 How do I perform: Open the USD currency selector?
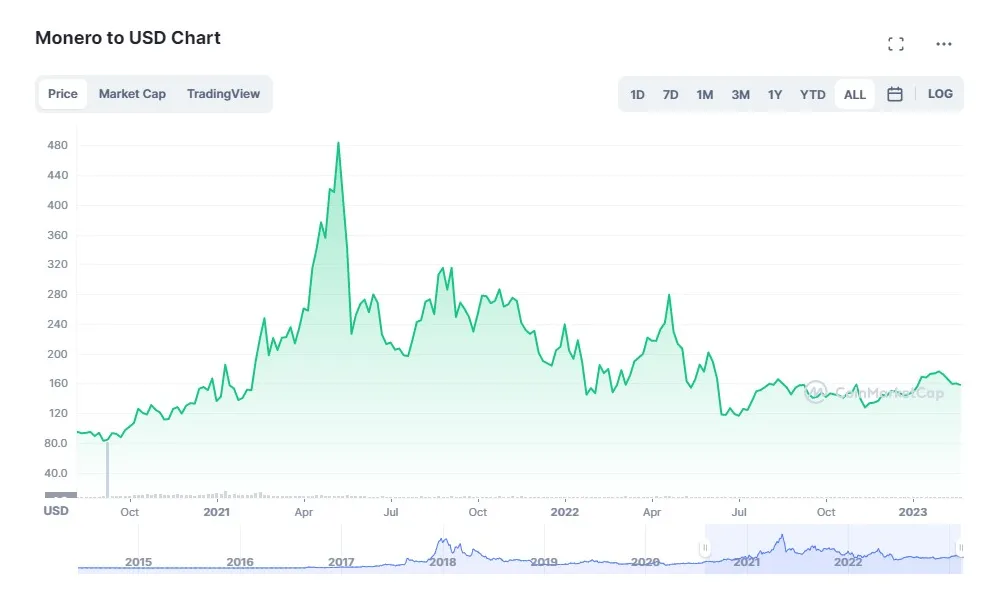56,511
